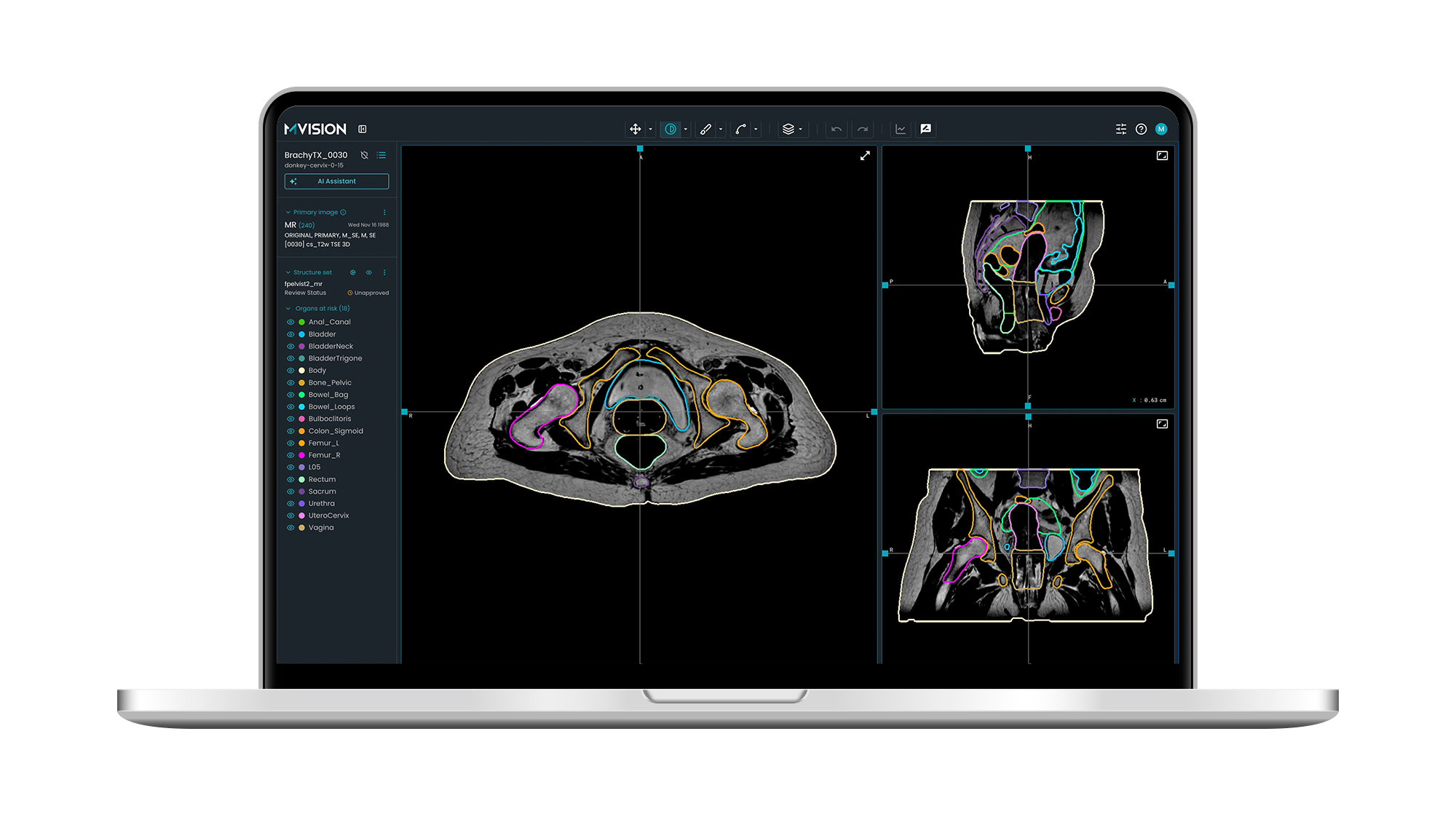Screen dimensions: 1456x817
Task: Click the AI Assistant button
Action: (x=336, y=181)
